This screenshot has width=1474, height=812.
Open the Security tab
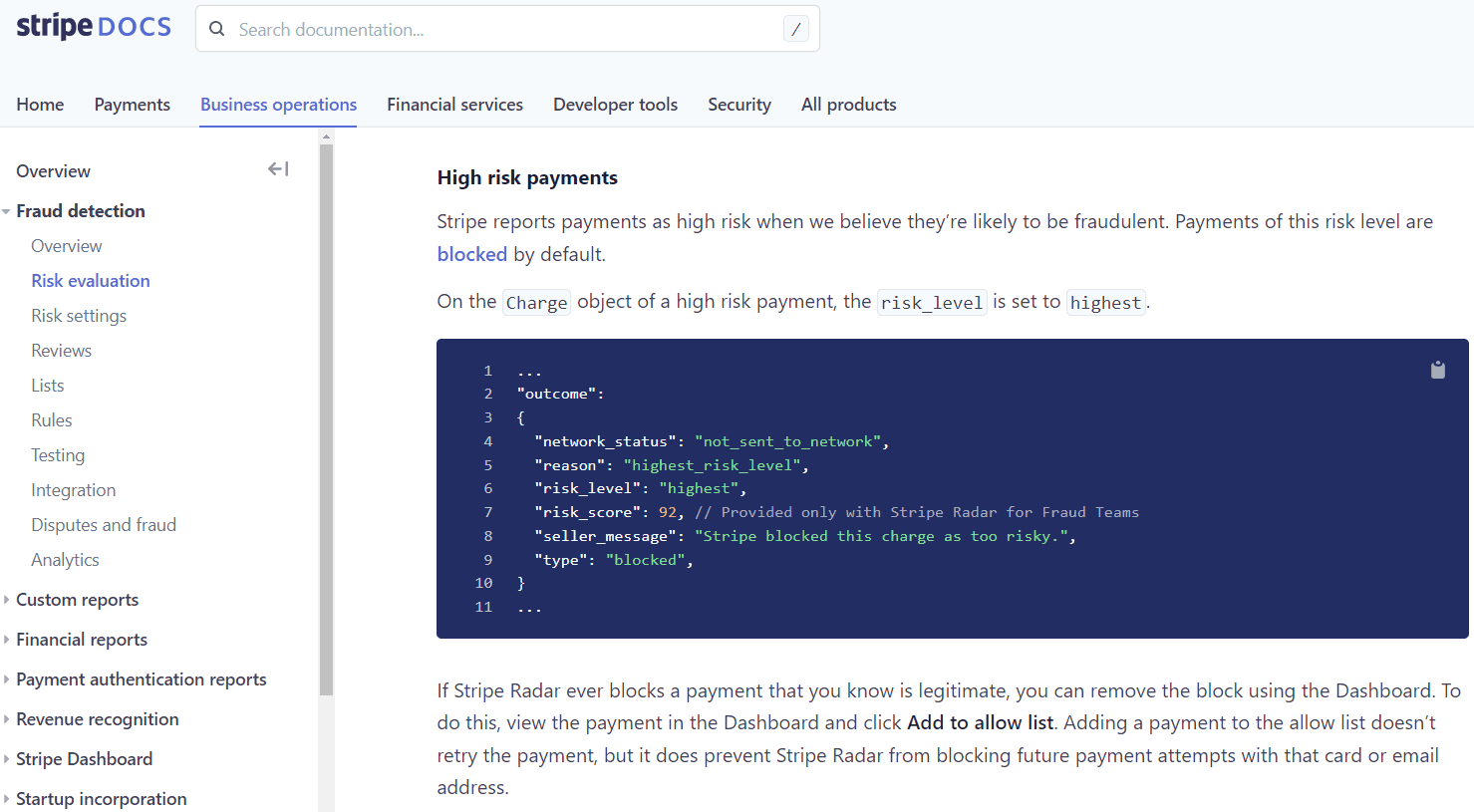(738, 105)
